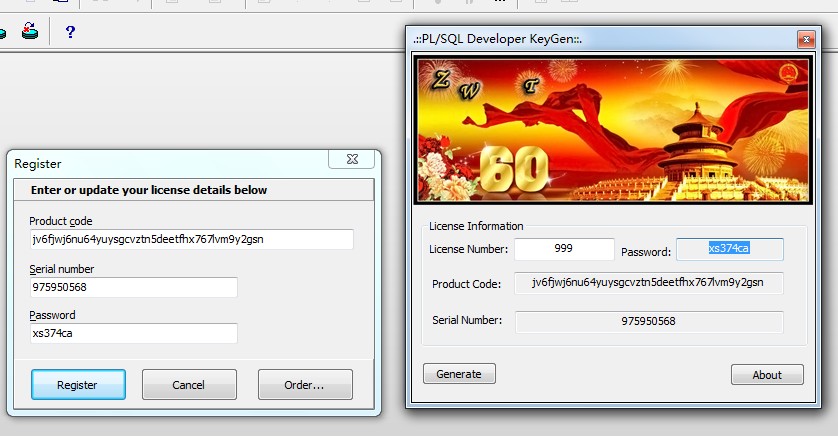
Task: Click the blue question mark help icon
Action: pyautogui.click(x=70, y=32)
